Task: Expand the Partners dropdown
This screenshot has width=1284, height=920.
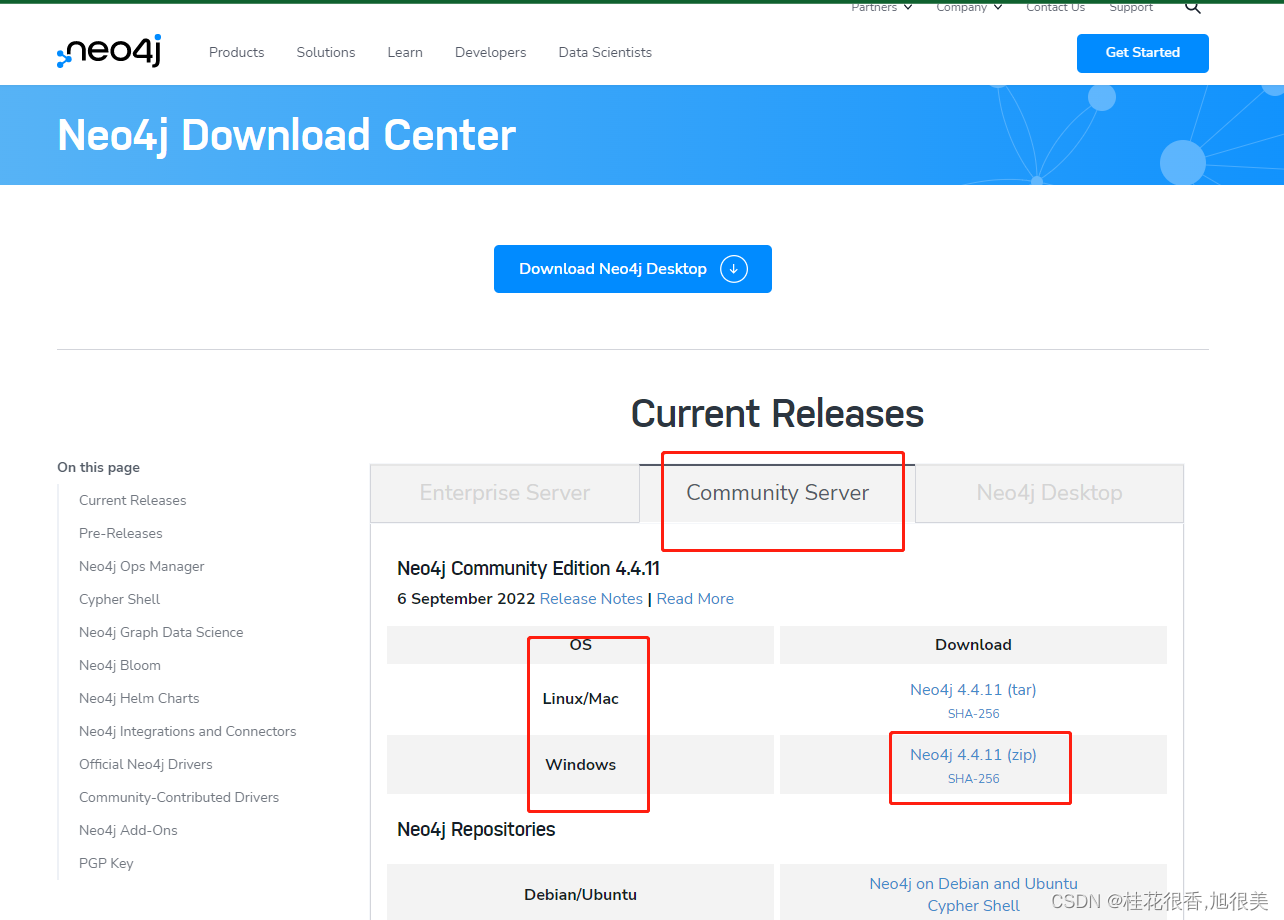Action: [881, 7]
